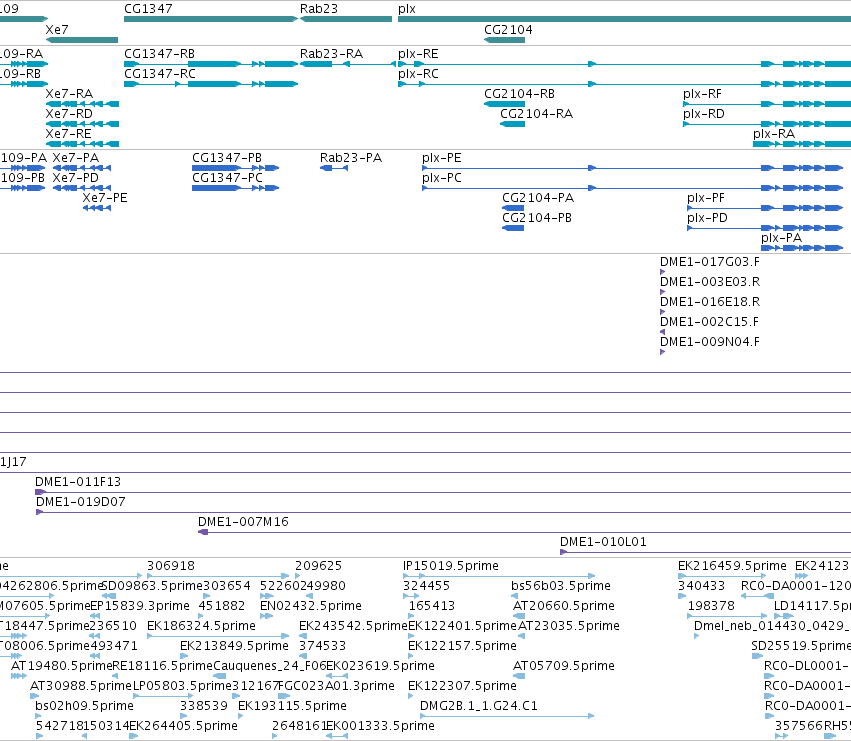This screenshot has width=851, height=741.
Task: Click EST AT20660.5prime
Action: (x=519, y=616)
